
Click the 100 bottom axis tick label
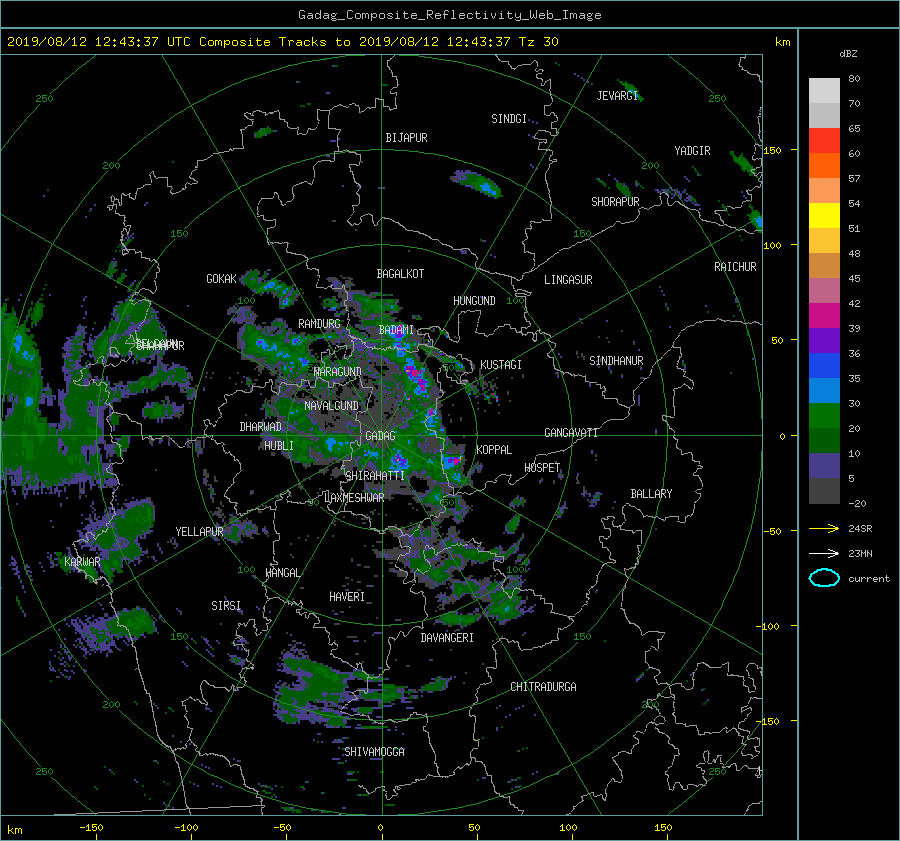tap(568, 828)
